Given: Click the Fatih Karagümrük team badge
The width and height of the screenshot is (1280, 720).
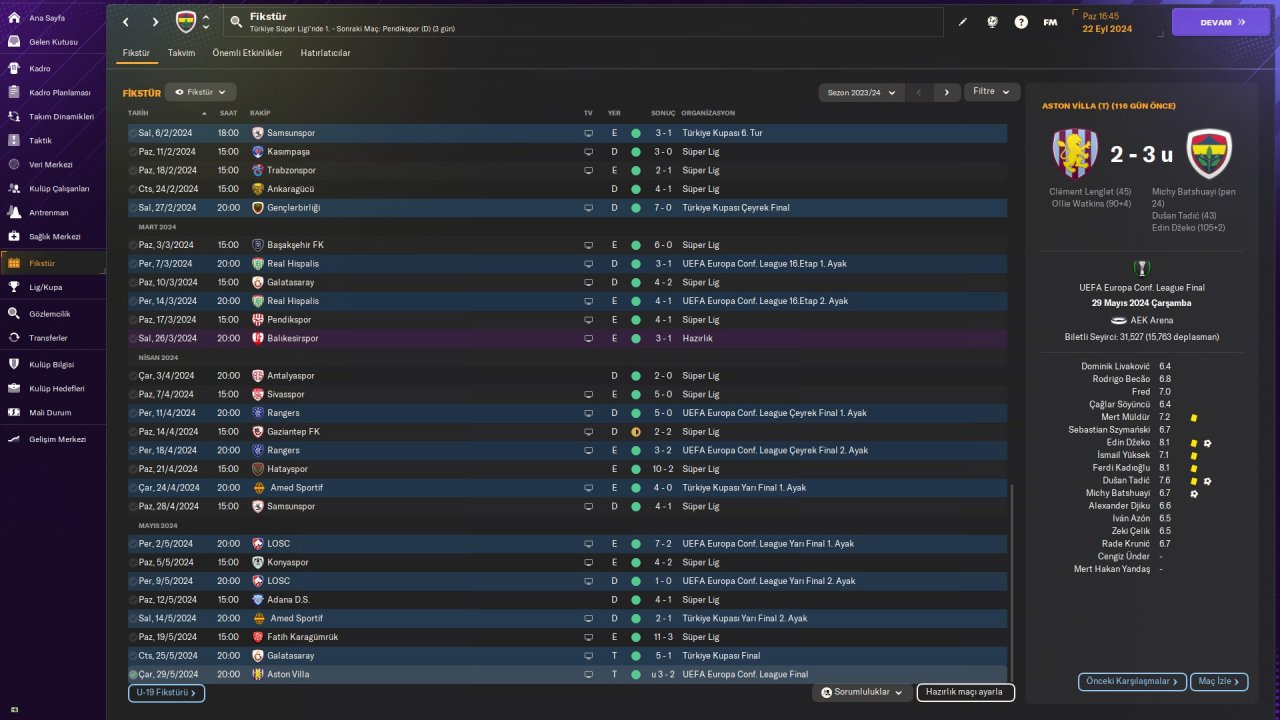Looking at the screenshot, I should click(258, 637).
